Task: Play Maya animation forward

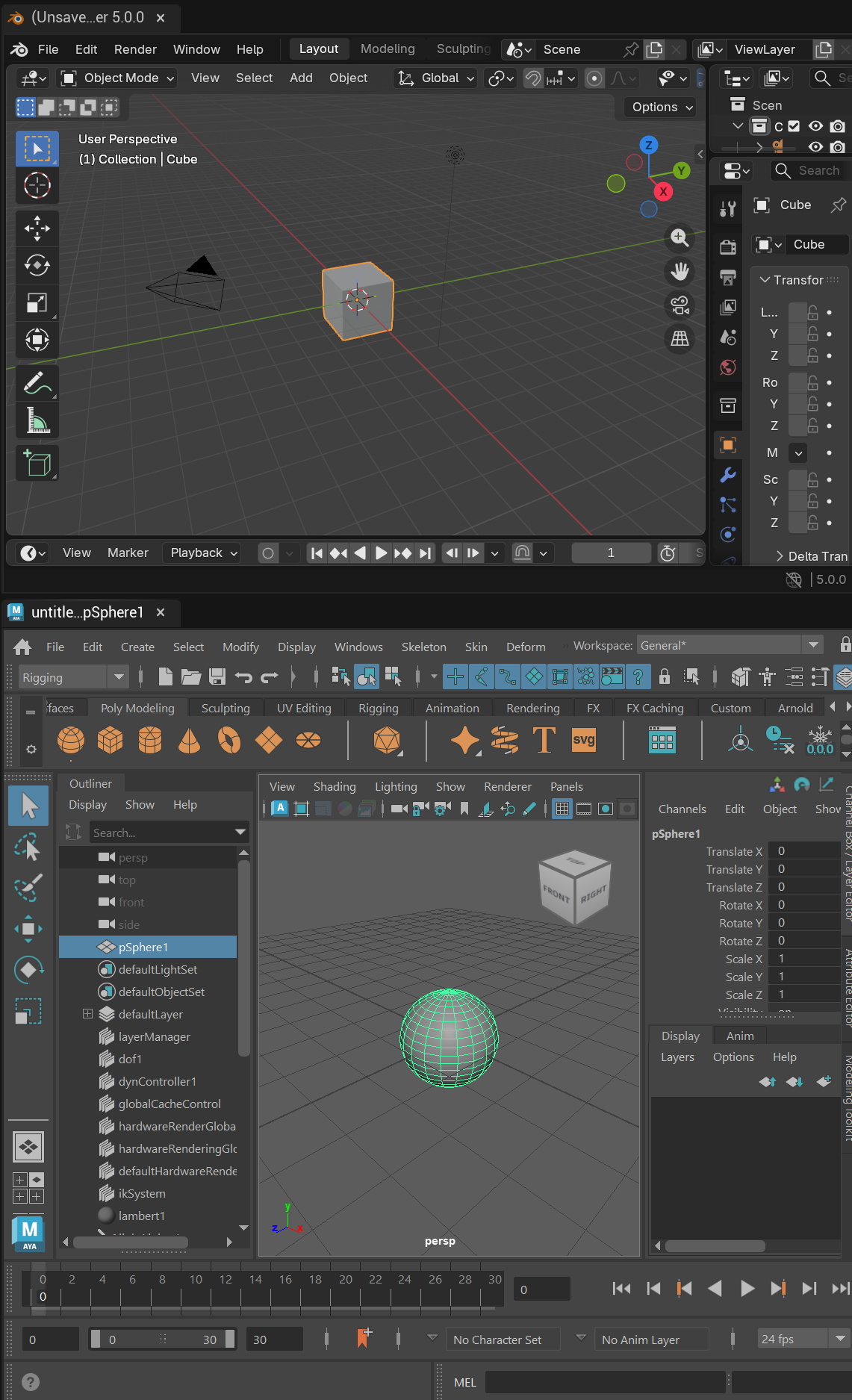Action: click(x=747, y=1288)
